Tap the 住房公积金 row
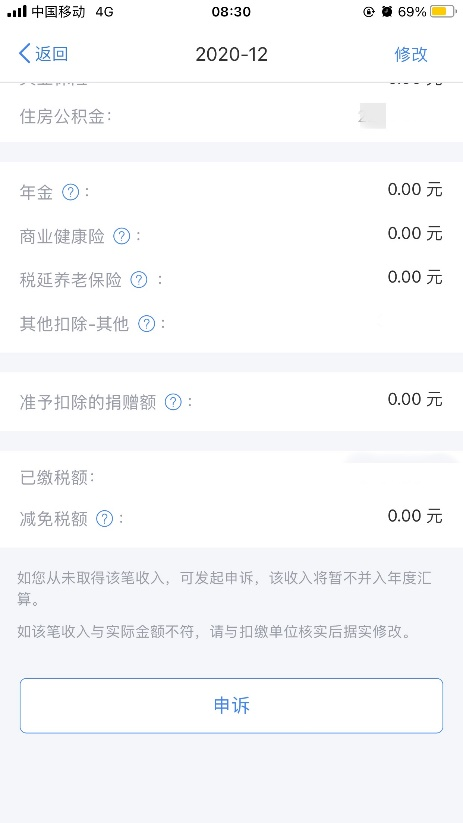This screenshot has width=463, height=823. coord(232,117)
